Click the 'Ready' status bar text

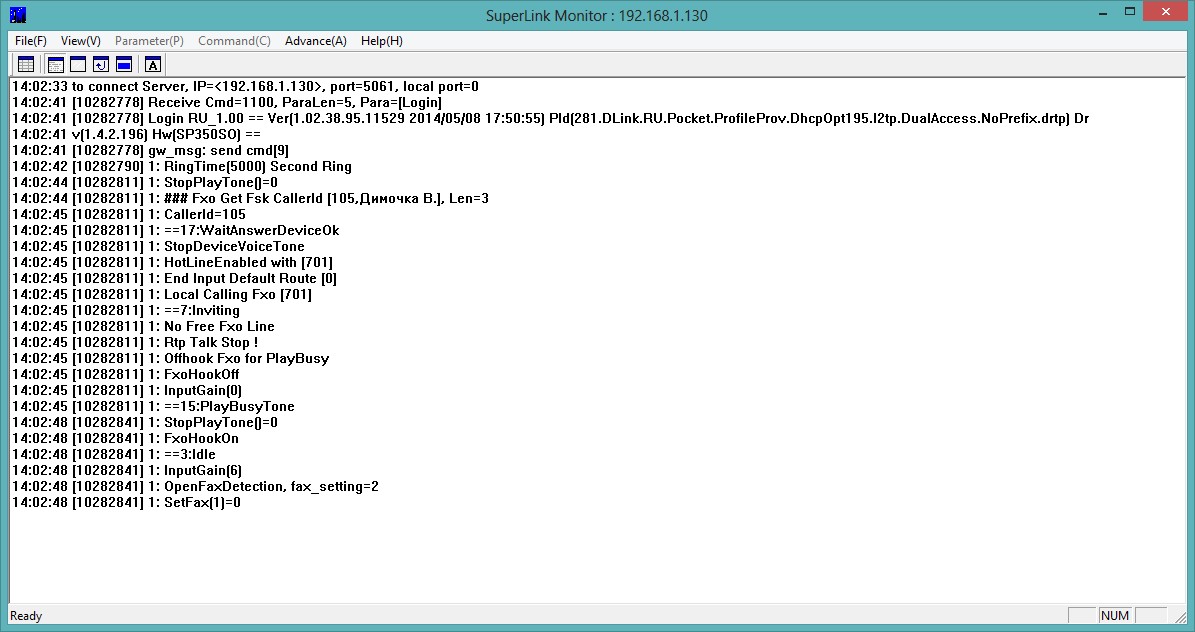tap(26, 615)
